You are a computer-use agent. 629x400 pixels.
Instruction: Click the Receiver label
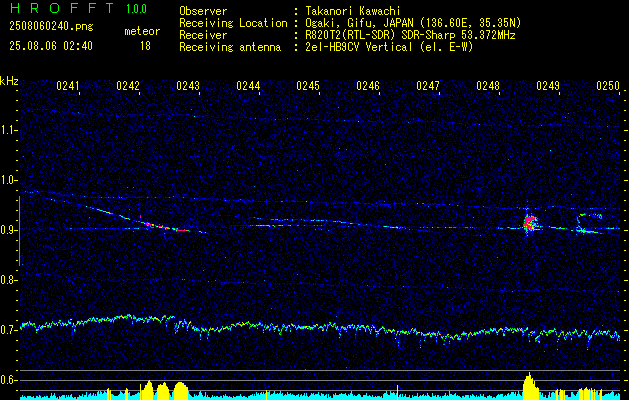point(203,35)
